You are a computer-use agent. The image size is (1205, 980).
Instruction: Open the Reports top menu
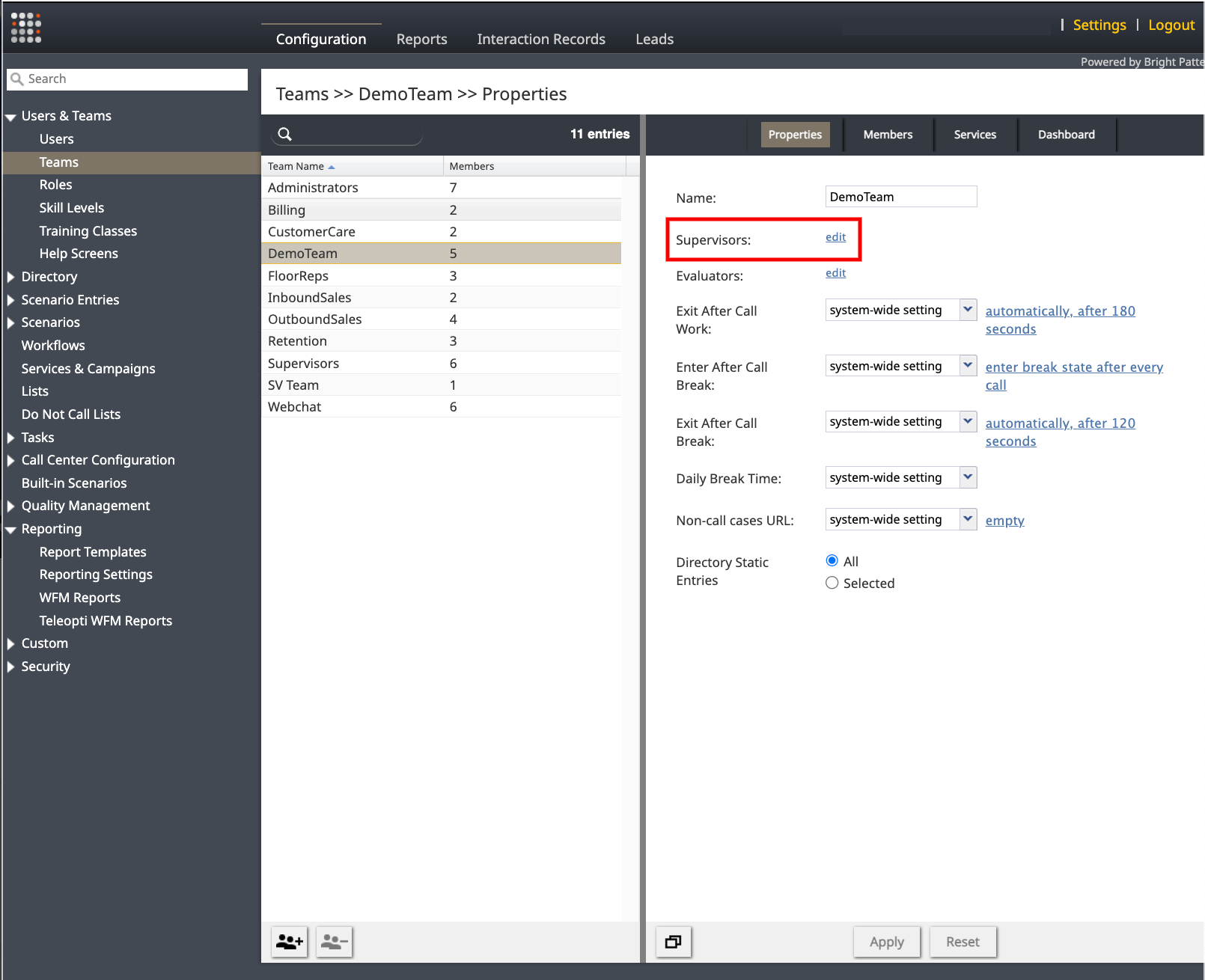(x=421, y=39)
